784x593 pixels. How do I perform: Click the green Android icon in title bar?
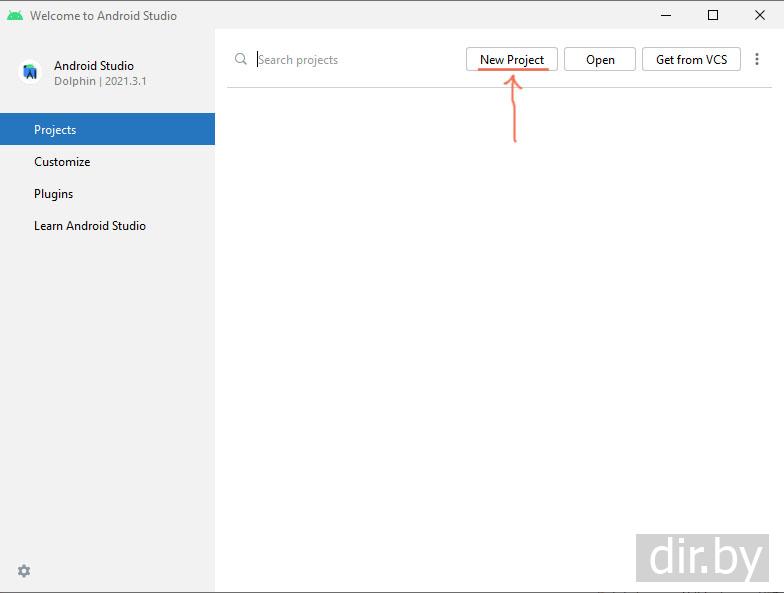[x=15, y=16]
